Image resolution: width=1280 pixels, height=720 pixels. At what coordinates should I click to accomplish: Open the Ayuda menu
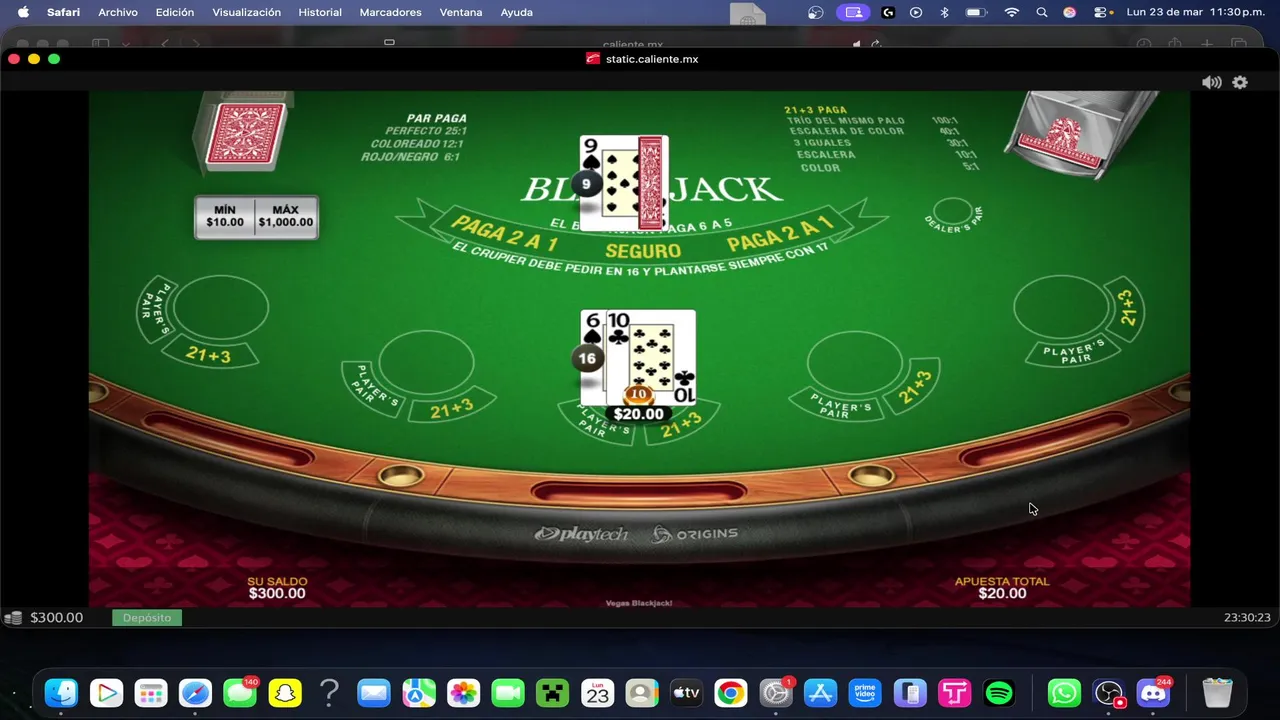[x=516, y=12]
